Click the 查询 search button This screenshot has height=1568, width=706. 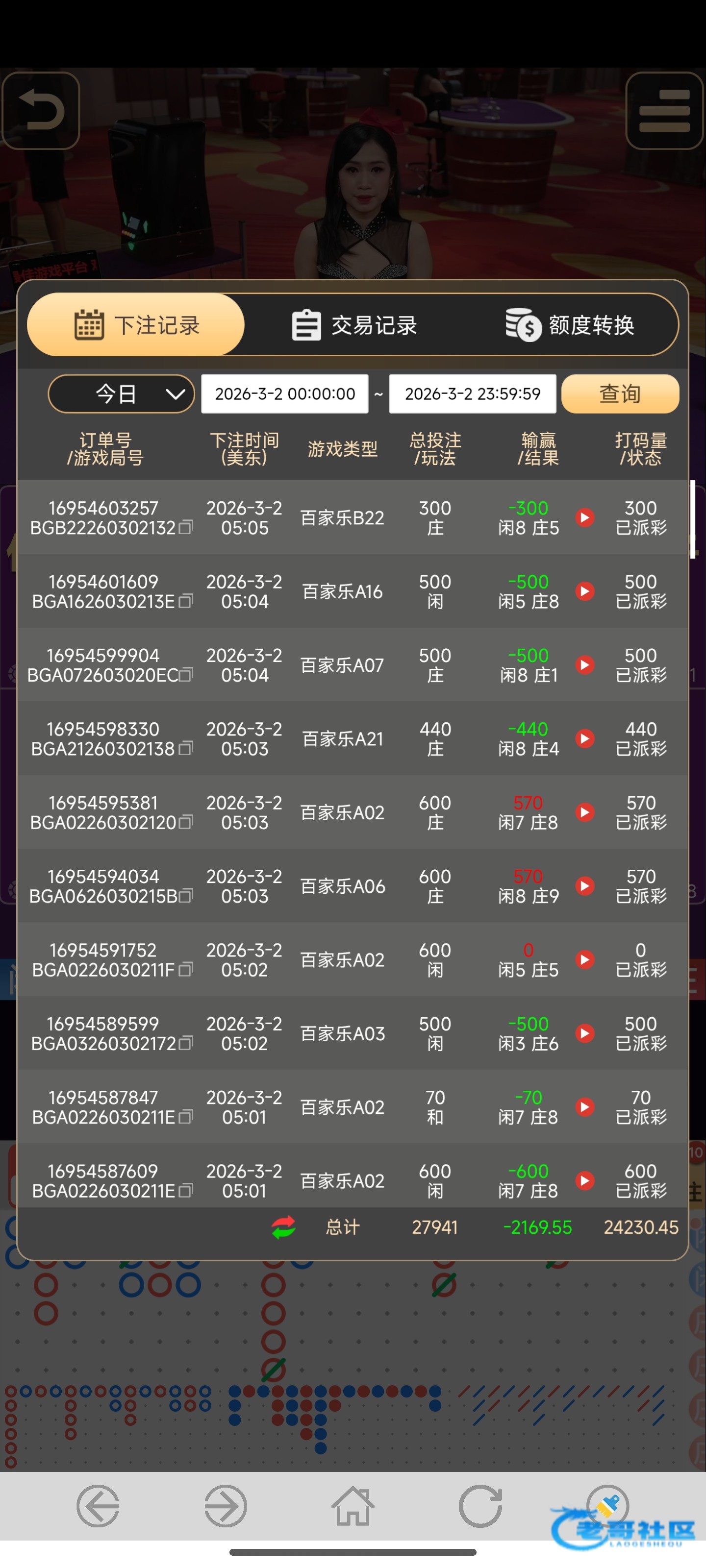pyautogui.click(x=620, y=394)
